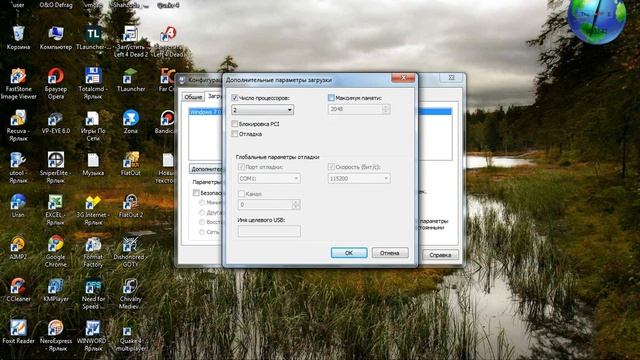
Task: Select the EXCEL - Ярлык icon
Action: pos(56,209)
